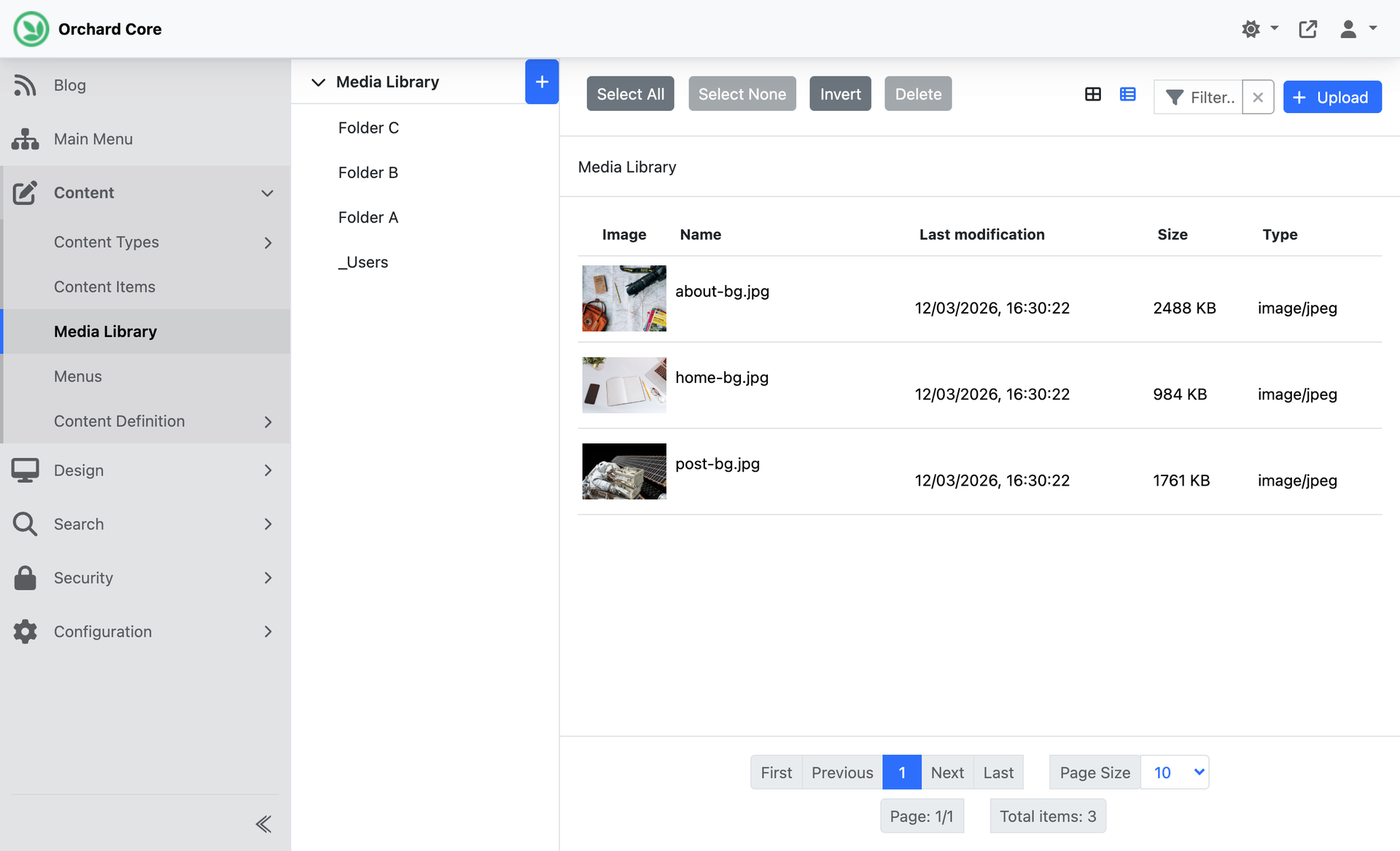Image resolution: width=1400 pixels, height=851 pixels.
Task: Click the Last page button
Action: [x=998, y=772]
